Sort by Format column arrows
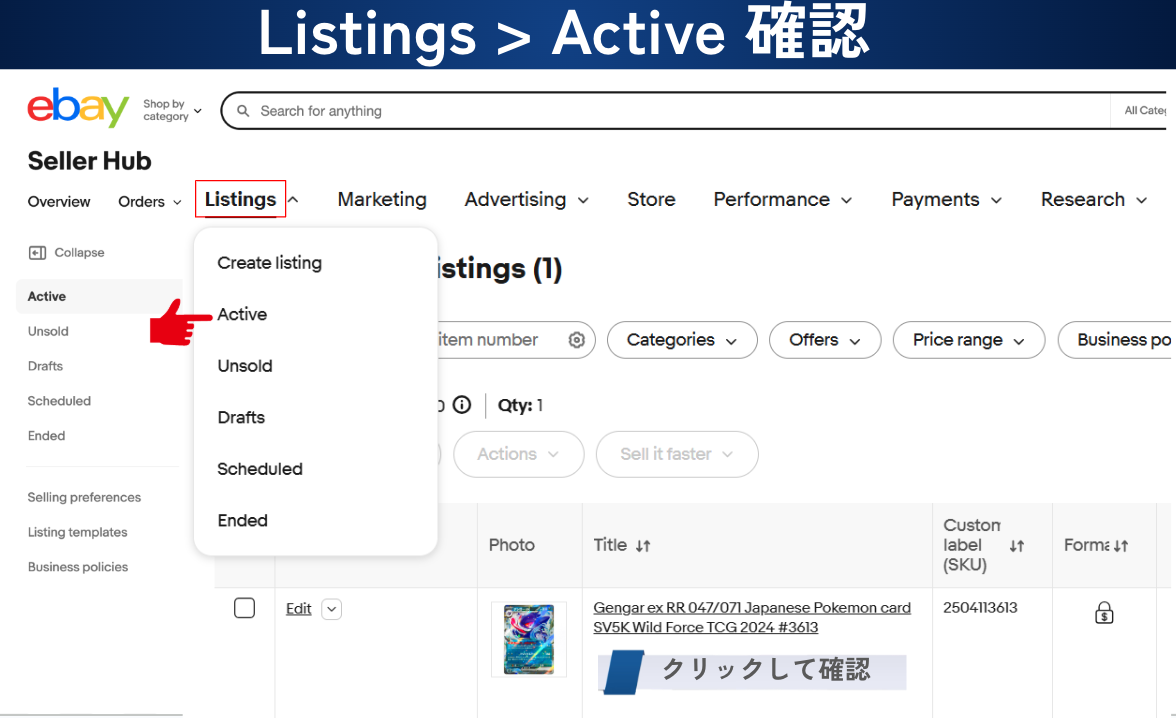Viewport: 1176px width, 718px height. pyautogui.click(x=1120, y=545)
